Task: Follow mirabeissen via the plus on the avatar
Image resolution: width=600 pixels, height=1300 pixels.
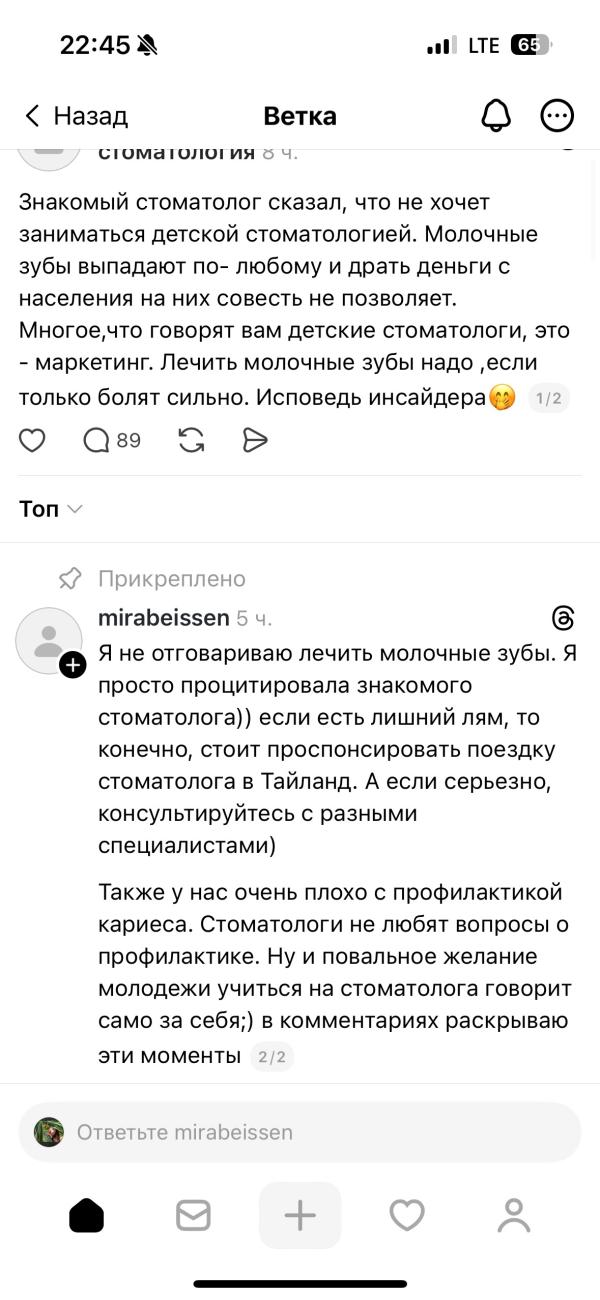Action: pos(71,665)
